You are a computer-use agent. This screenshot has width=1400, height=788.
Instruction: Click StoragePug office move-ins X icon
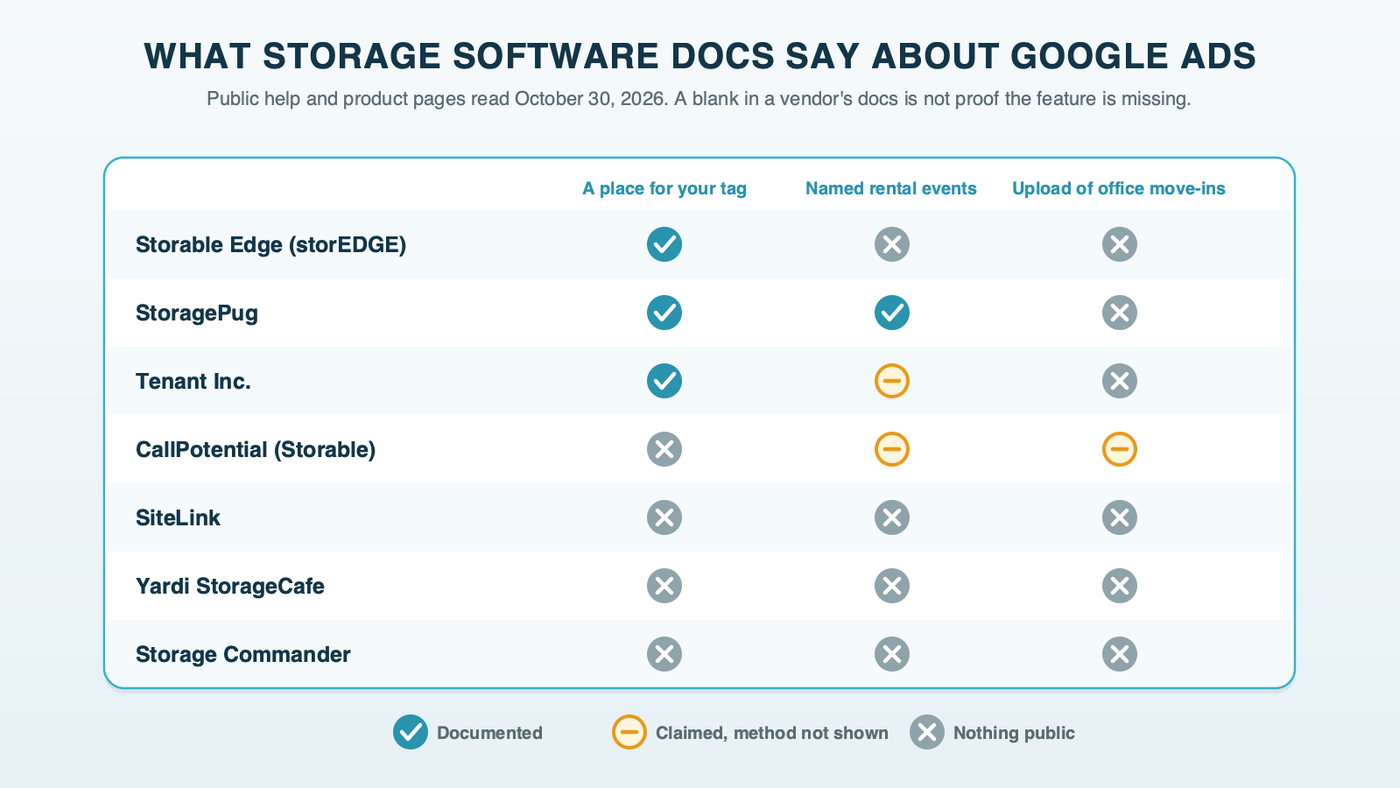click(1120, 313)
